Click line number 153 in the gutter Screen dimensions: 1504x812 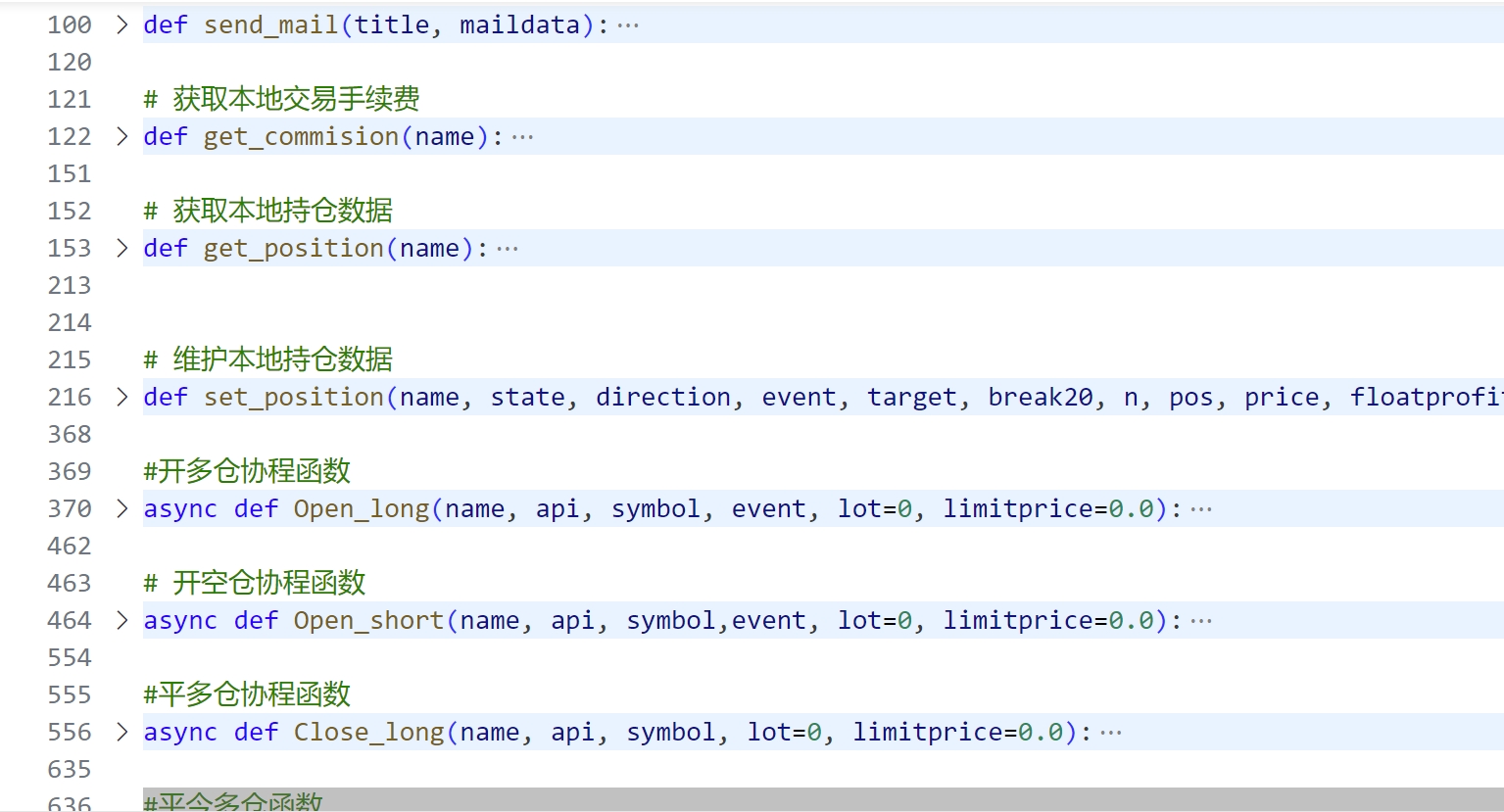click(70, 248)
